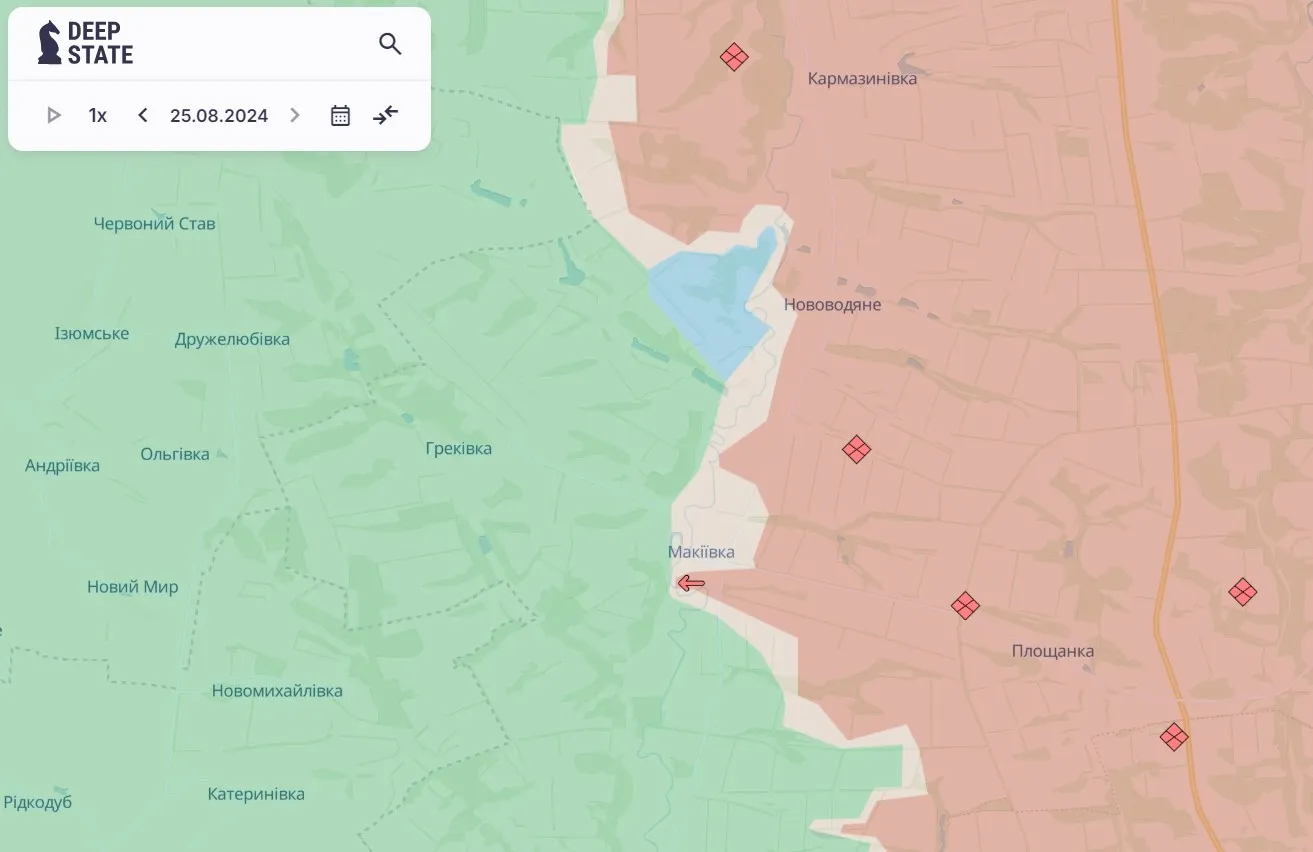Viewport: 1313px width, 852px height.
Task: Select the bottom-right red diamond marker
Action: point(1173,737)
